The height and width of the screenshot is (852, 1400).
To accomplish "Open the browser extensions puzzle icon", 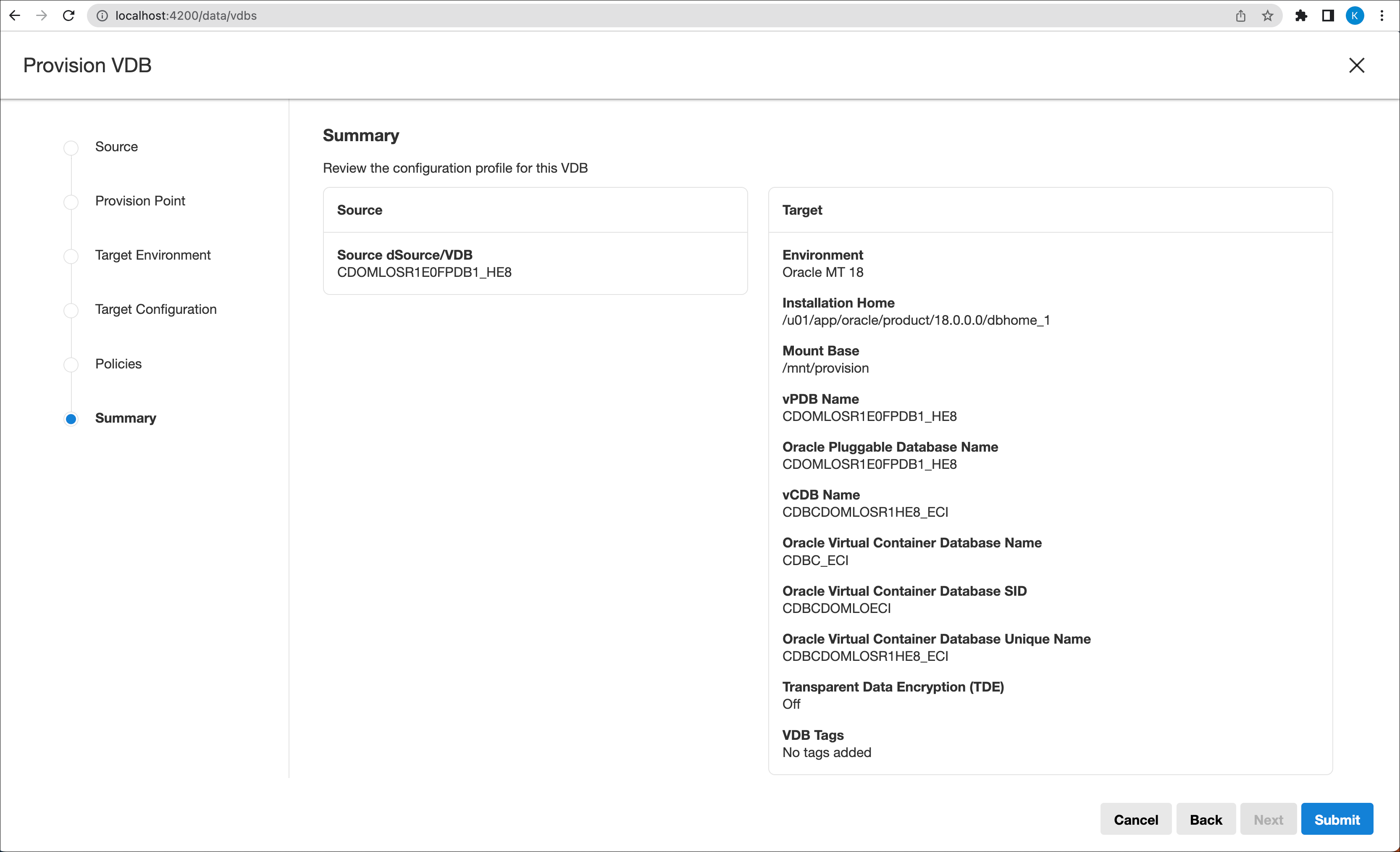I will [1301, 16].
